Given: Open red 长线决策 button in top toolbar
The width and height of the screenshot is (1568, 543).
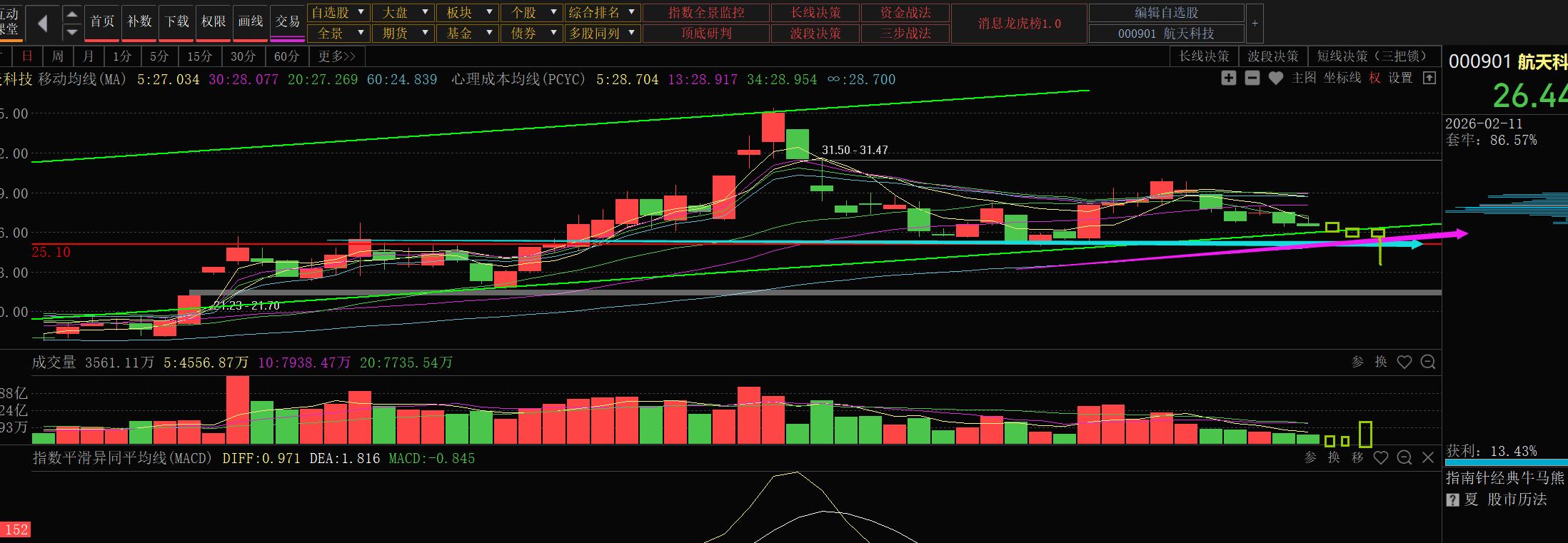Looking at the screenshot, I should click(815, 13).
